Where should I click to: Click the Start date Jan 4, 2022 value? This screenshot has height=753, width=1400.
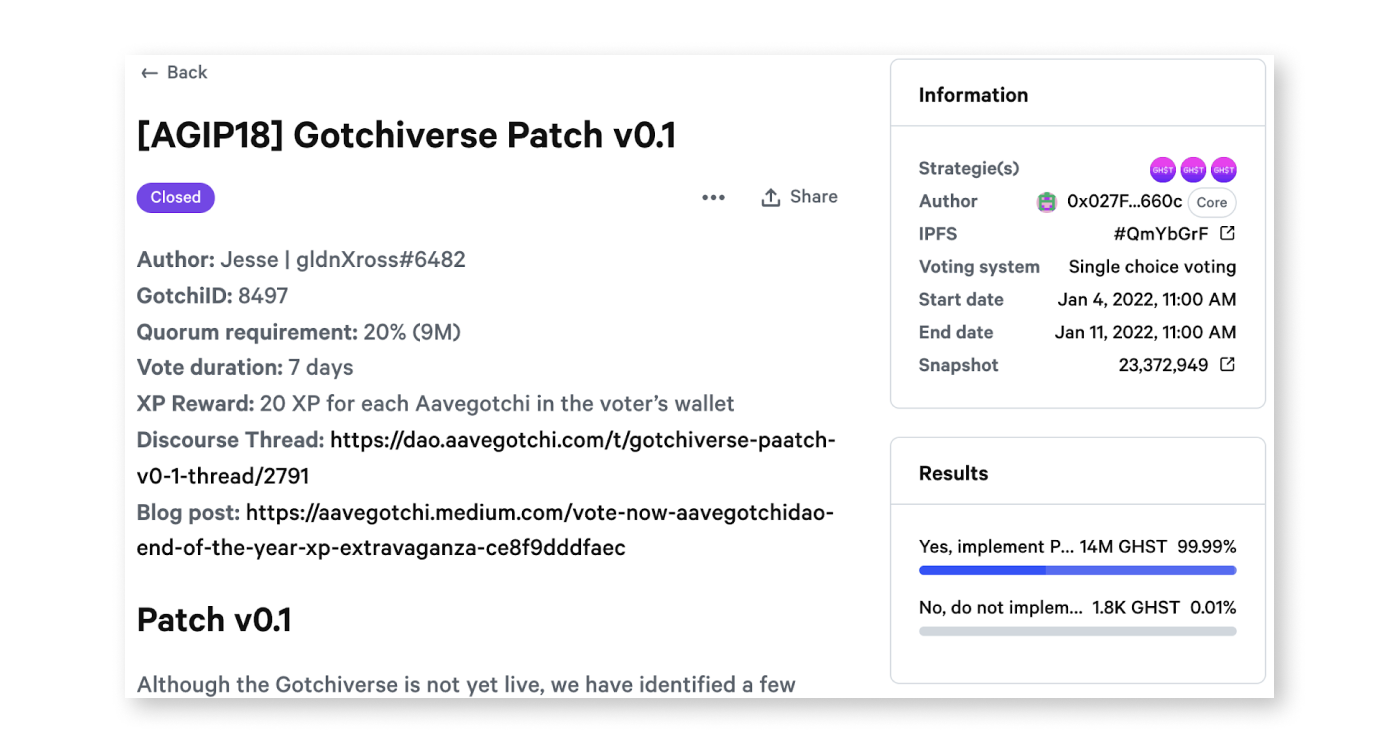coord(1147,300)
